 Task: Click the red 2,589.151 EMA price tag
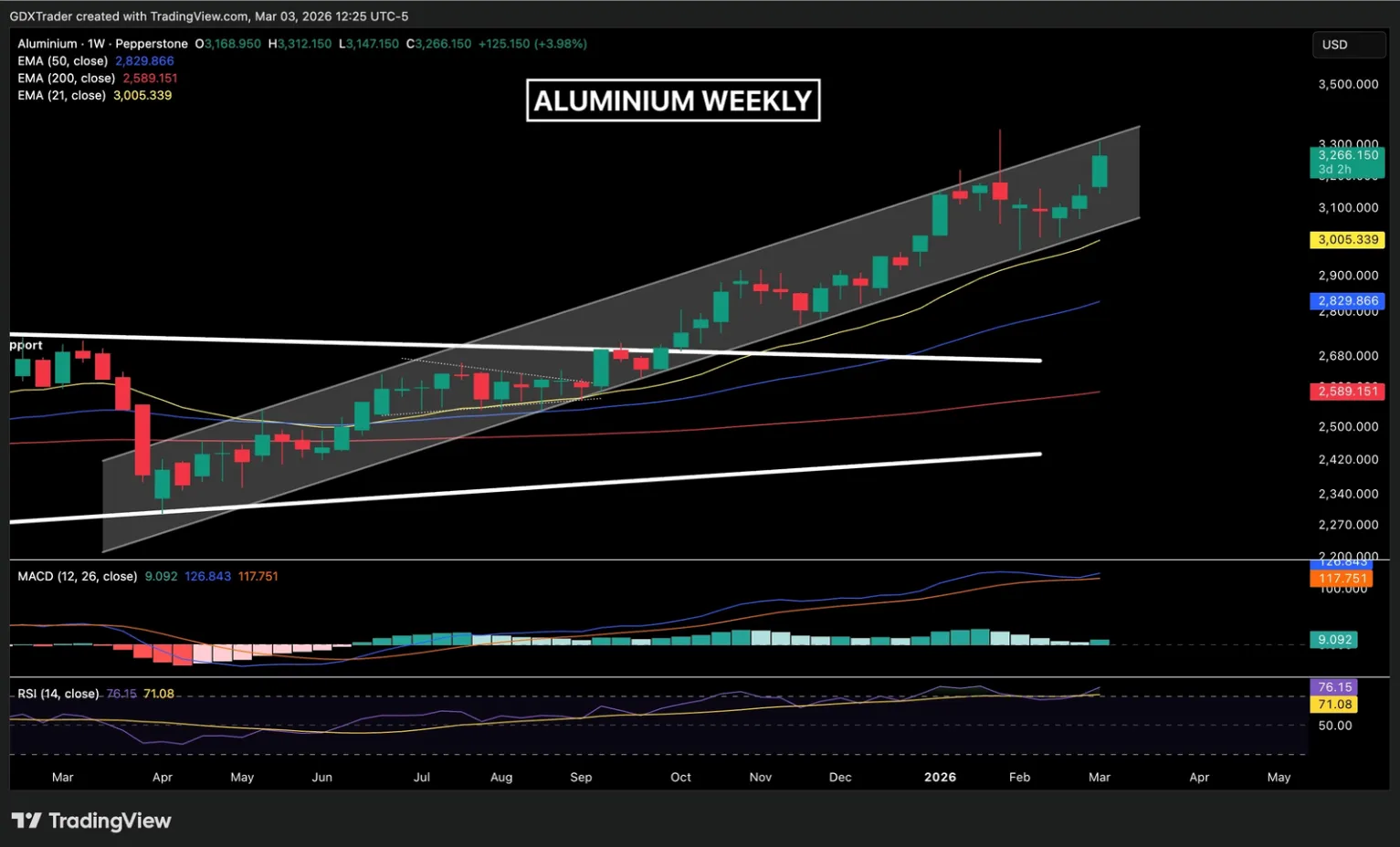pos(1347,392)
